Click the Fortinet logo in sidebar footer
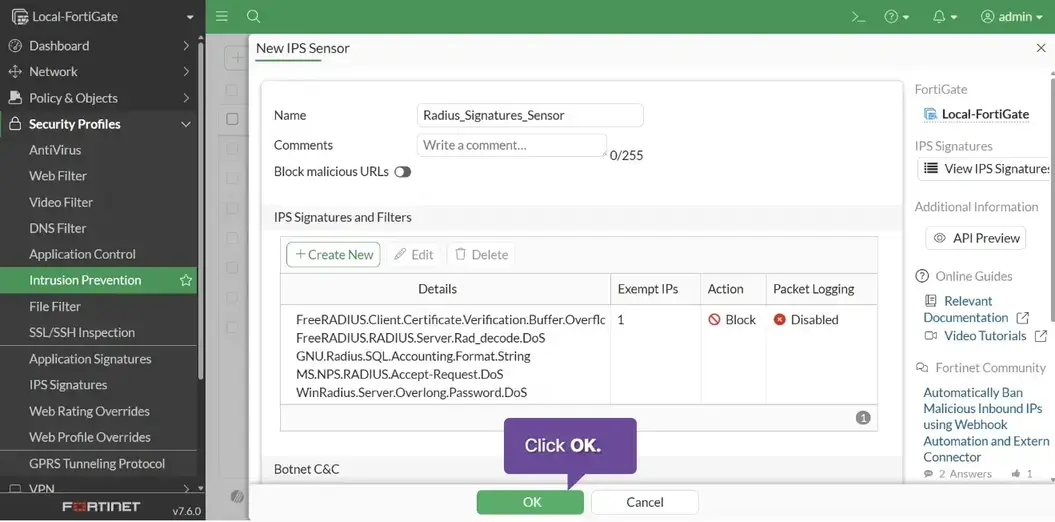The image size is (1055, 522). 101,507
